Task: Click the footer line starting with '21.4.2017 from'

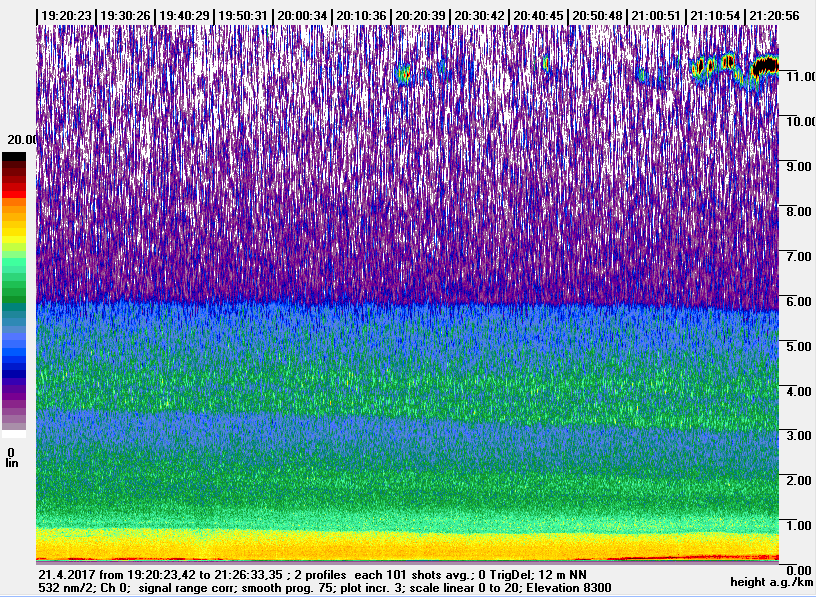Action: [312, 575]
